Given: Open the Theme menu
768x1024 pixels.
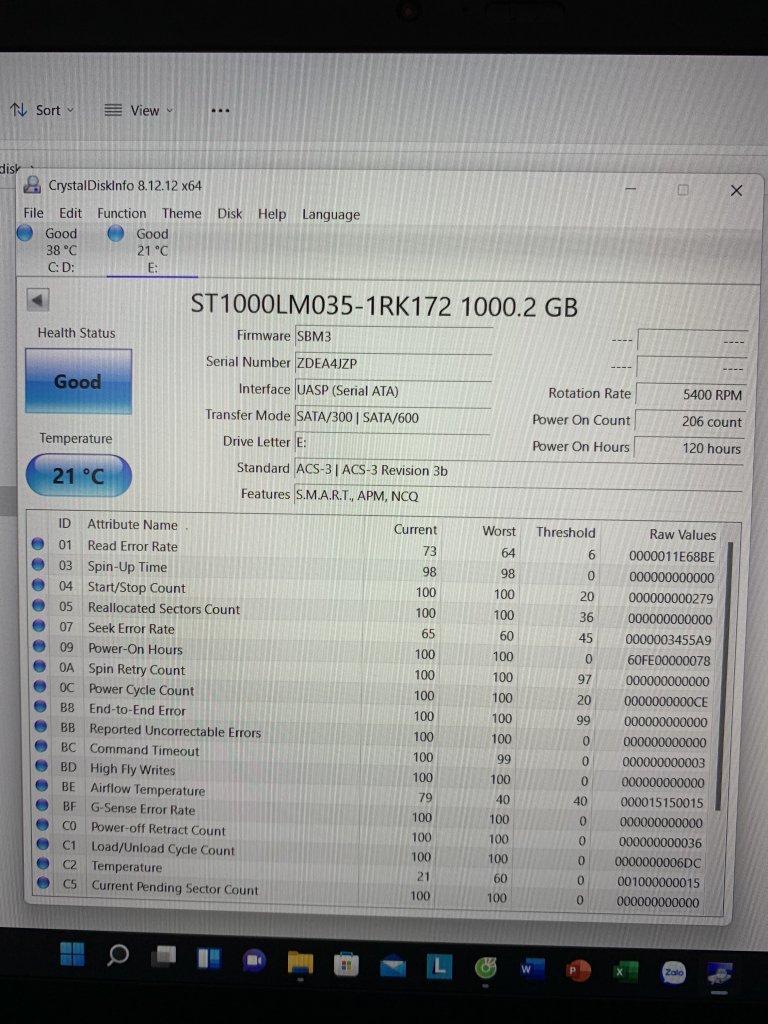Looking at the screenshot, I should (182, 214).
